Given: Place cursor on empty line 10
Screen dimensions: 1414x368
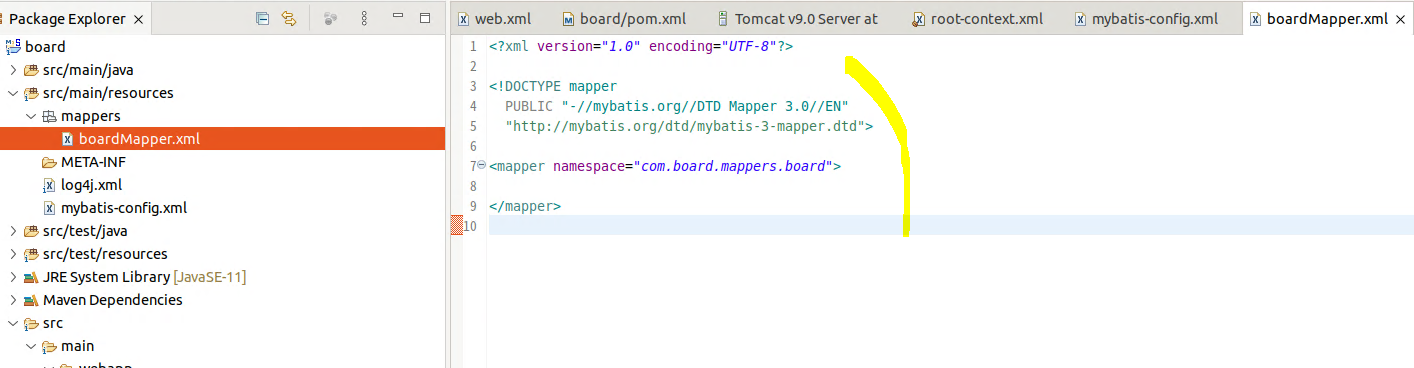Looking at the screenshot, I should 950,226.
